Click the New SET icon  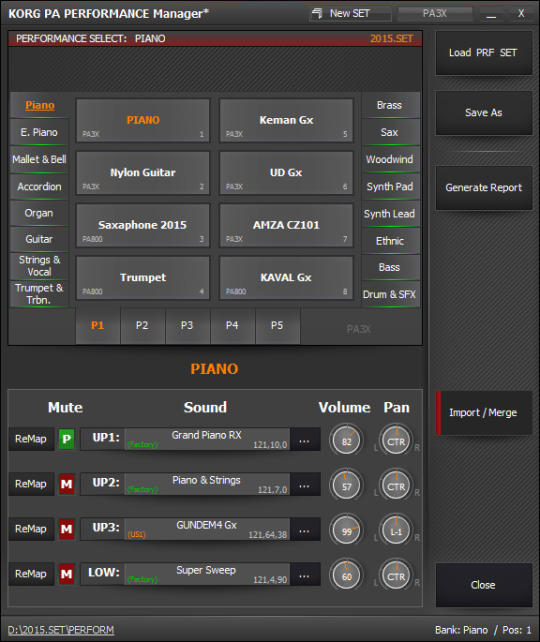316,14
